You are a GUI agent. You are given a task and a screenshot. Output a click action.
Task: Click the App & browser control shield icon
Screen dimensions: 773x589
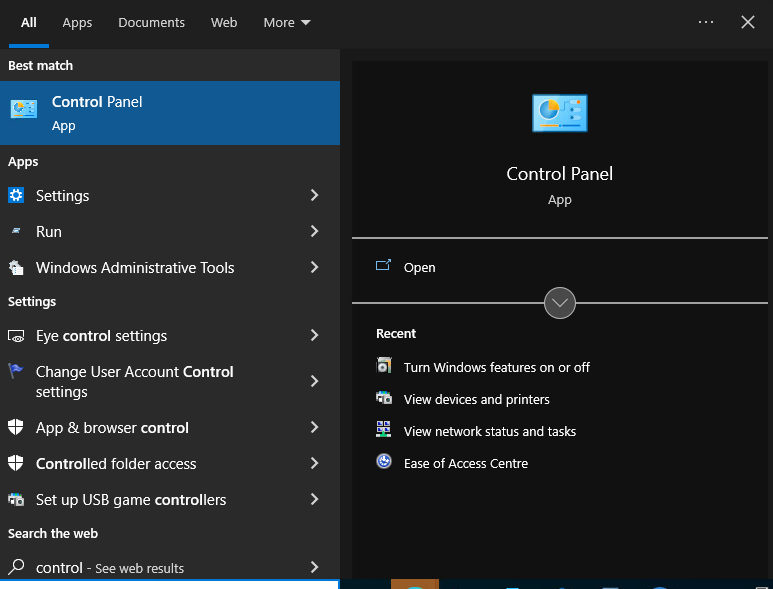click(x=16, y=428)
